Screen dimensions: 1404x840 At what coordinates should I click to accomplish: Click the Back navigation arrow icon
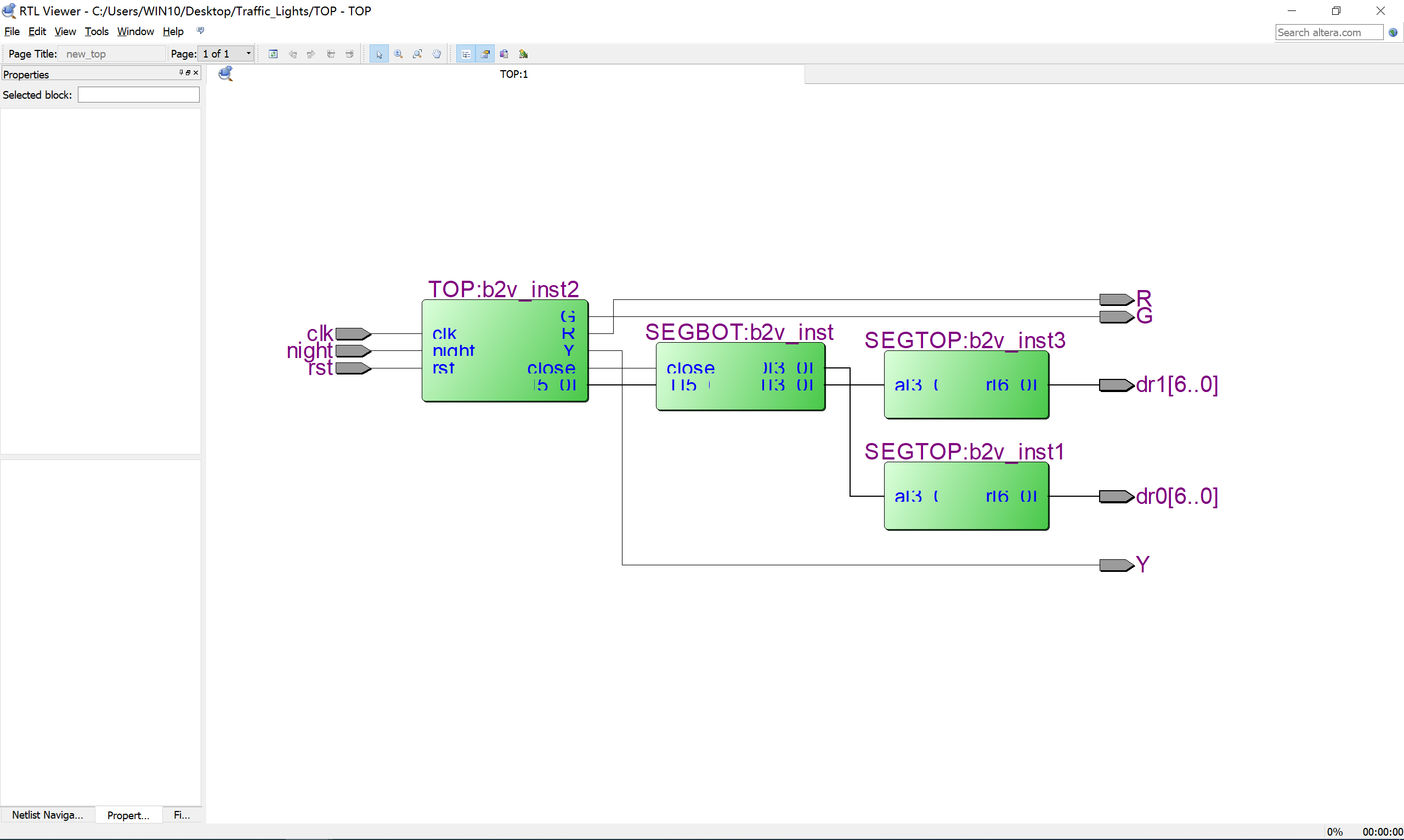point(293,54)
